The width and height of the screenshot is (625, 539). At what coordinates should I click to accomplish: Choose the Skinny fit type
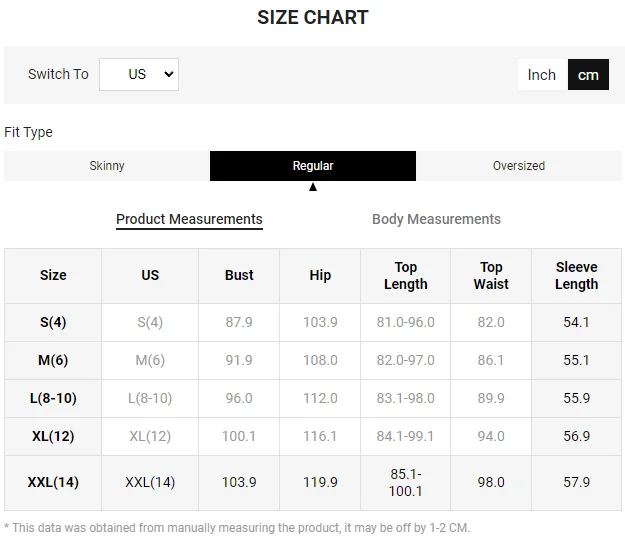tap(107, 166)
